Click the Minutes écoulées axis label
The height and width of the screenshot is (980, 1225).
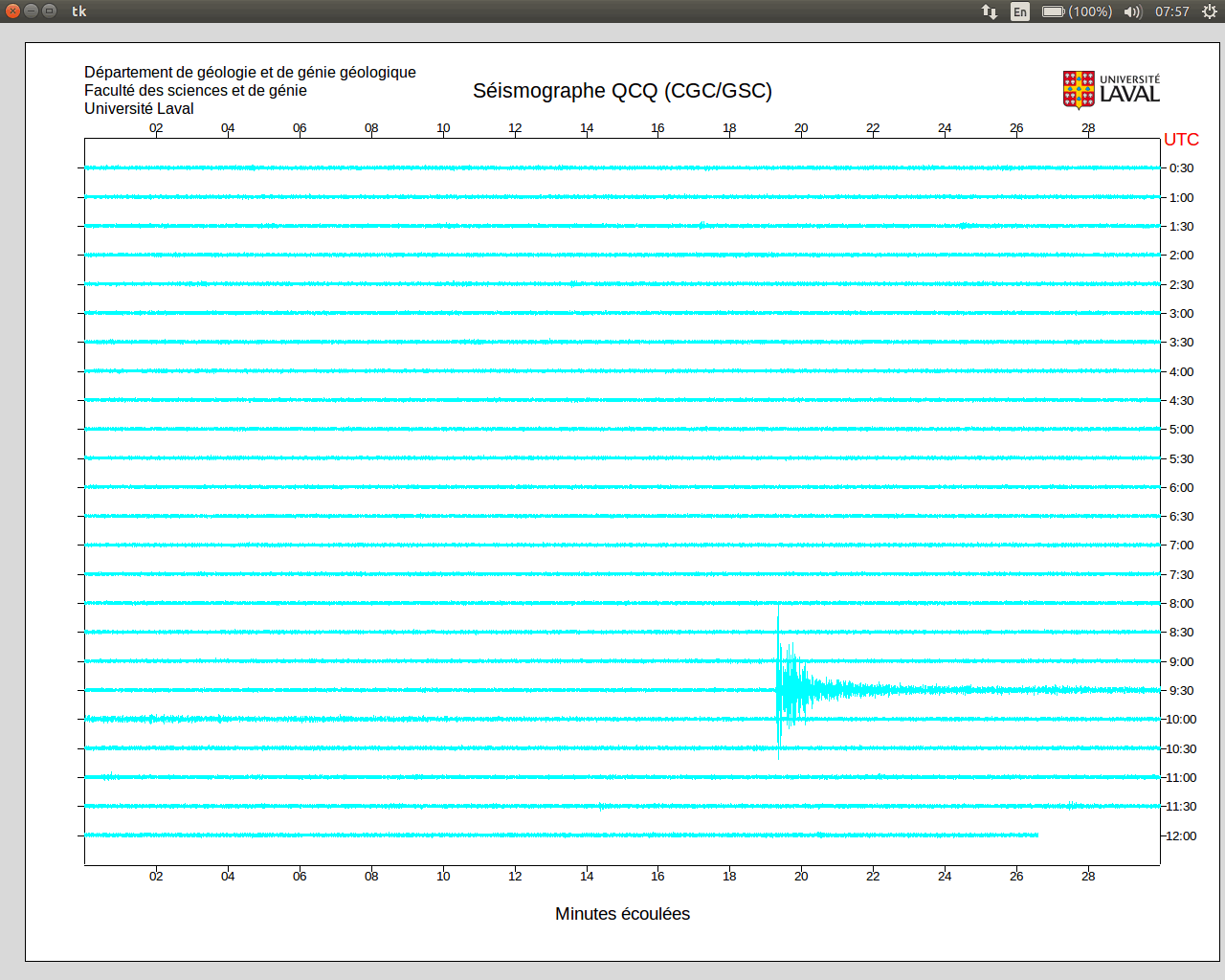622,914
